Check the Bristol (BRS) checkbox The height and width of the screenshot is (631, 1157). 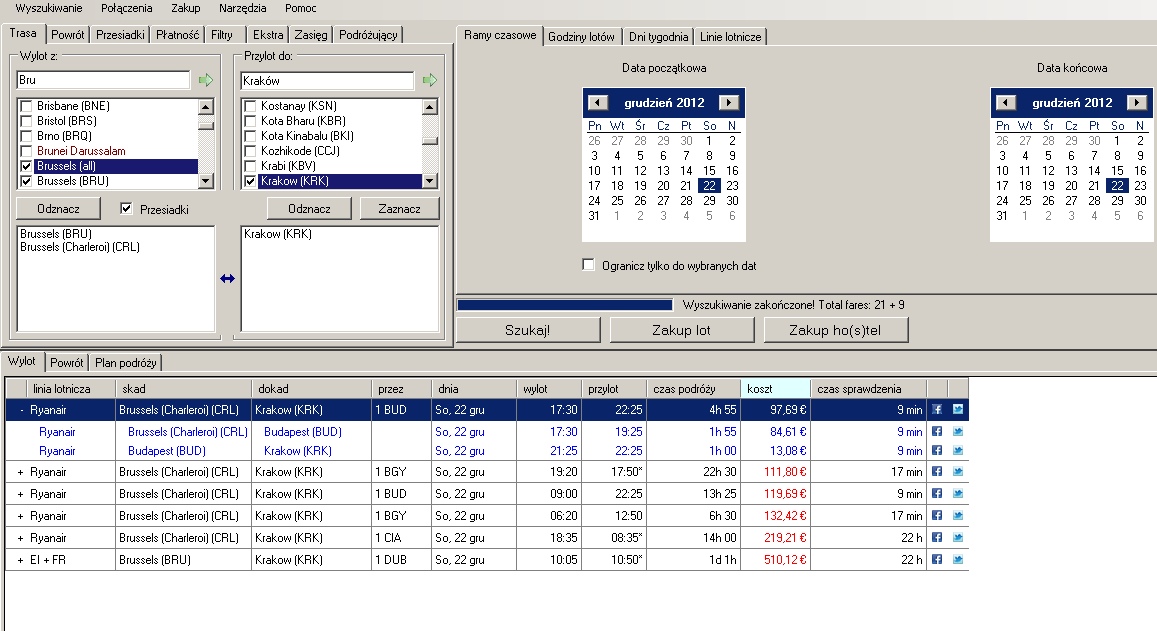point(27,121)
